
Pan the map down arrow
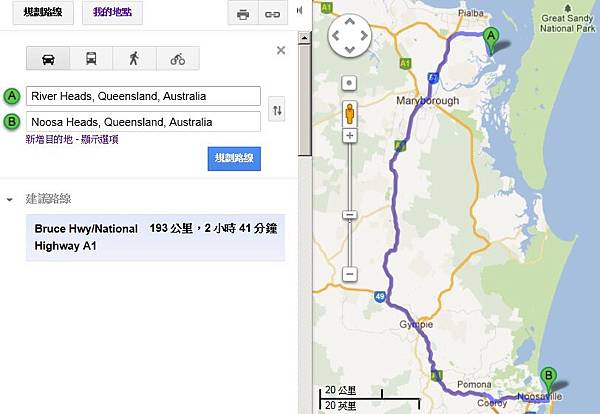[350, 50]
